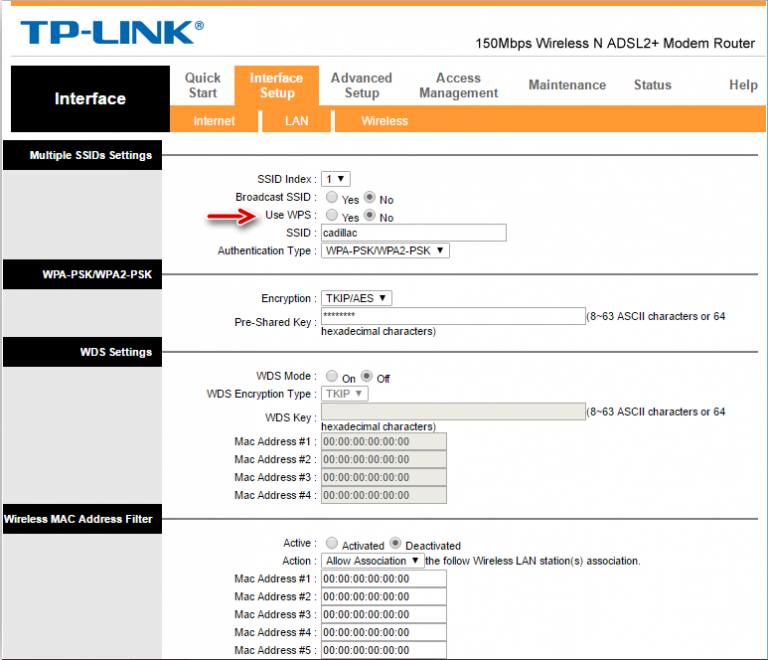Image resolution: width=768 pixels, height=660 pixels.
Task: Open the Advanced Setup tab
Action: (x=361, y=85)
